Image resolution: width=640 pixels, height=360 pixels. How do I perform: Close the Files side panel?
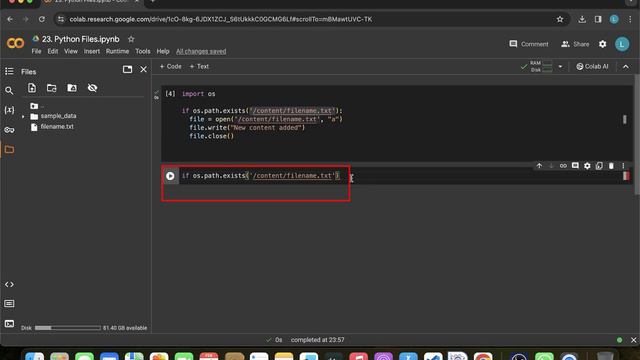tap(143, 69)
